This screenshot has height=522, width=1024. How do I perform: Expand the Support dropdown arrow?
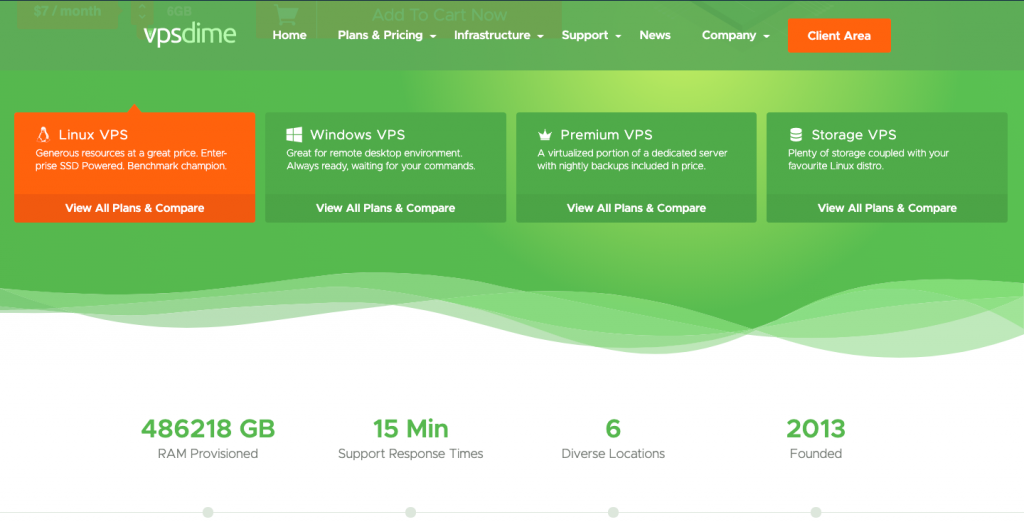pyautogui.click(x=618, y=37)
